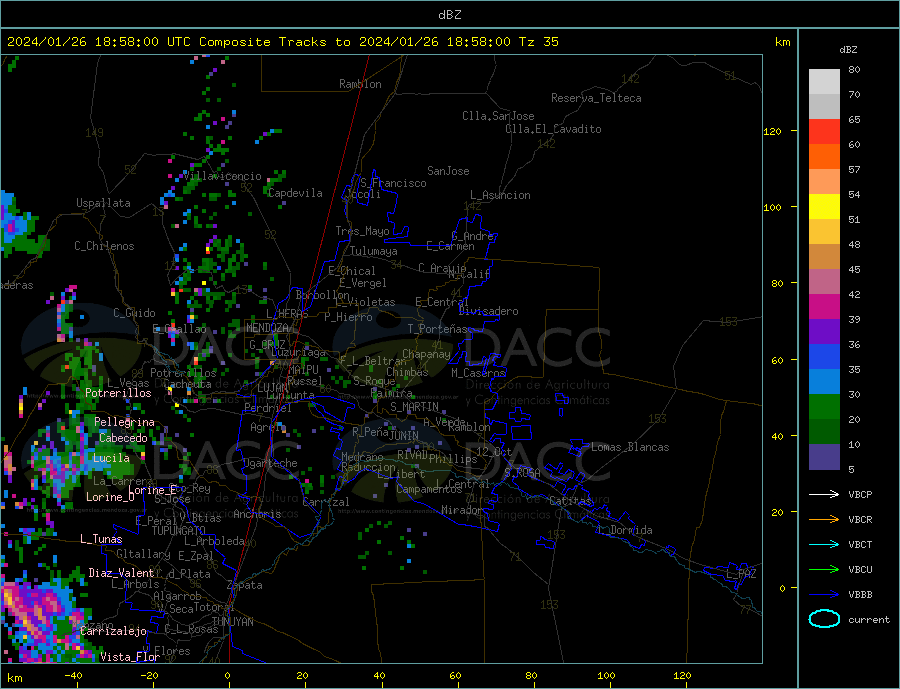Click the 'Reserva_Telteca' label on map
Viewport: 900px width, 689px height.
pyautogui.click(x=596, y=98)
